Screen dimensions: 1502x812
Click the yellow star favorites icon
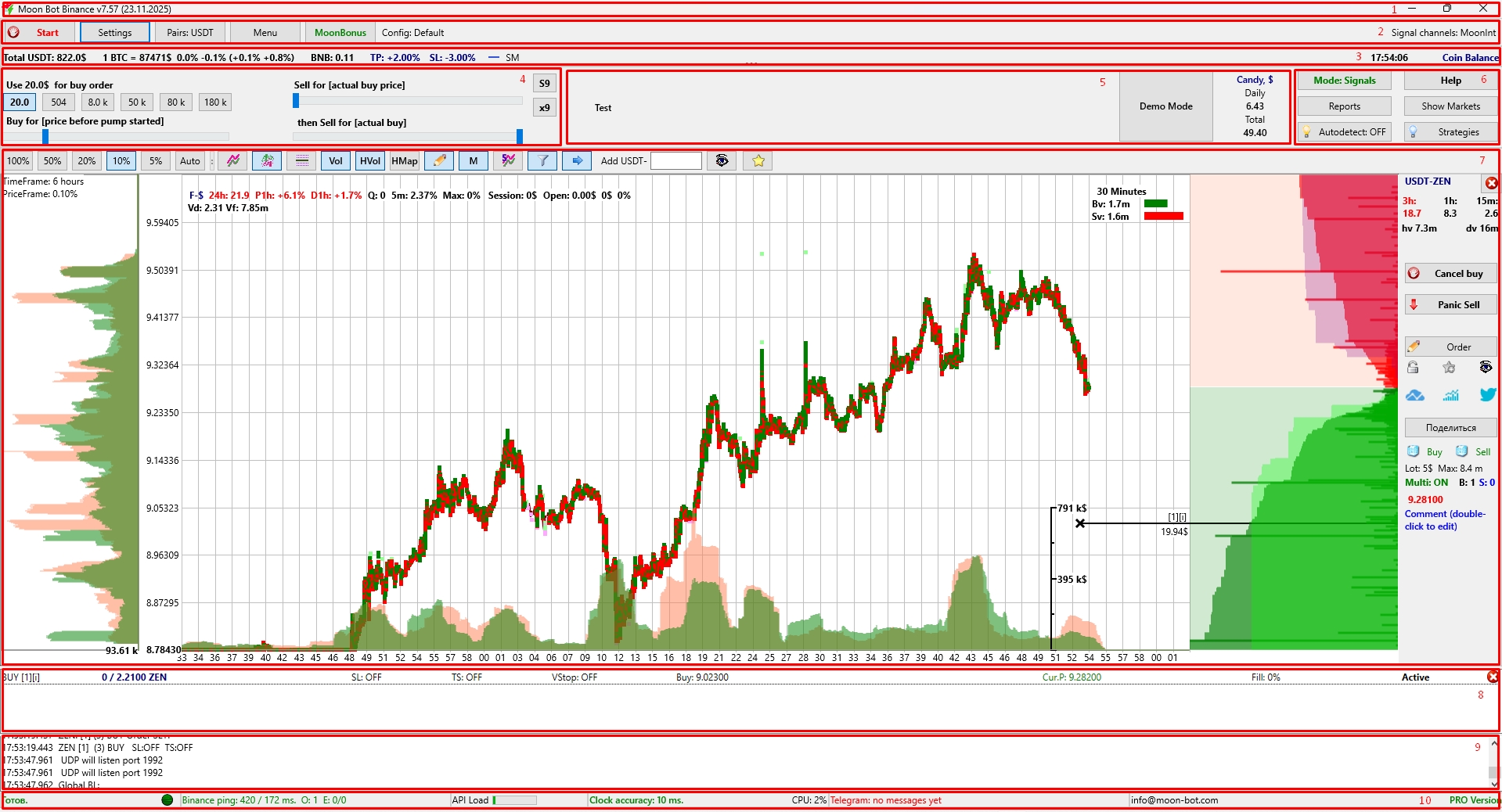coord(758,161)
